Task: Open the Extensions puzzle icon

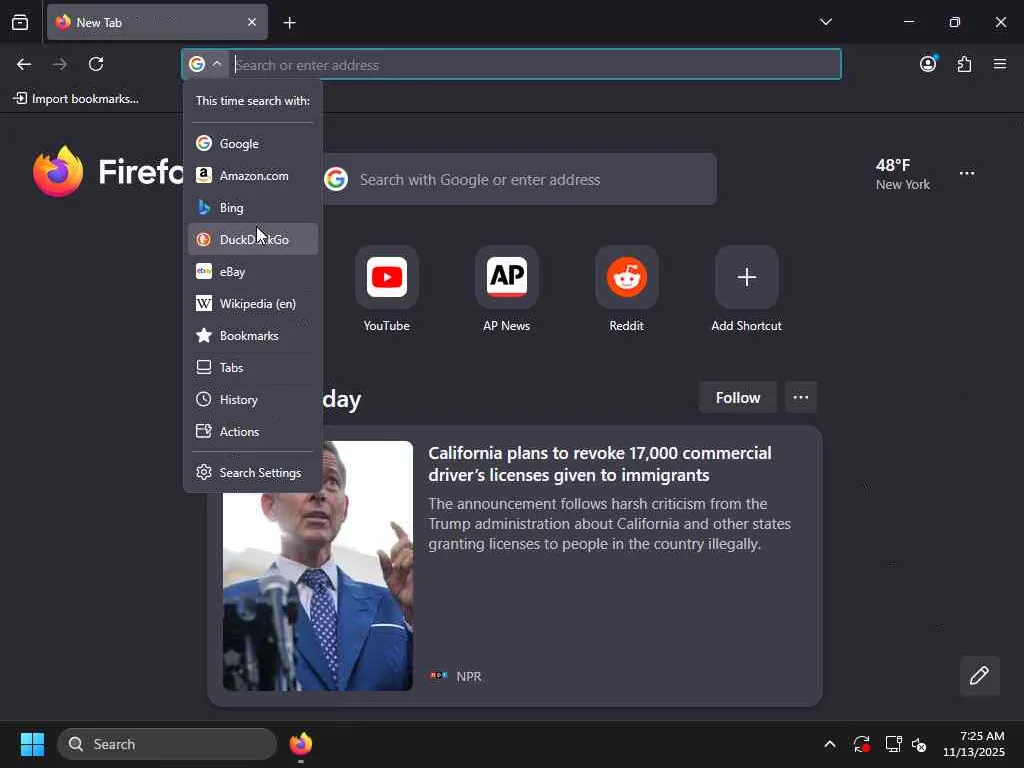Action: point(964,64)
